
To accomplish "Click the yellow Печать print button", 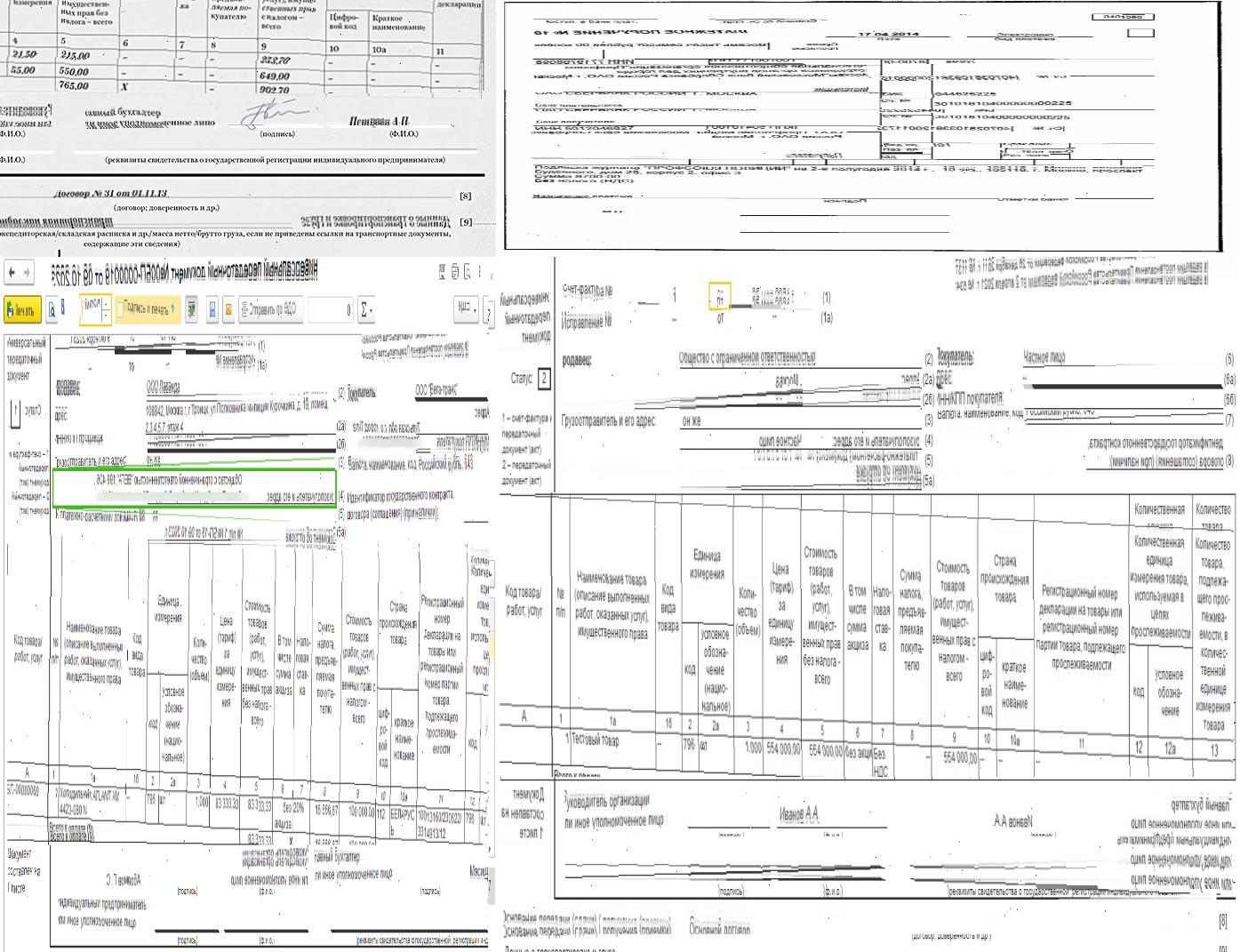I will pyautogui.click(x=22, y=309).
